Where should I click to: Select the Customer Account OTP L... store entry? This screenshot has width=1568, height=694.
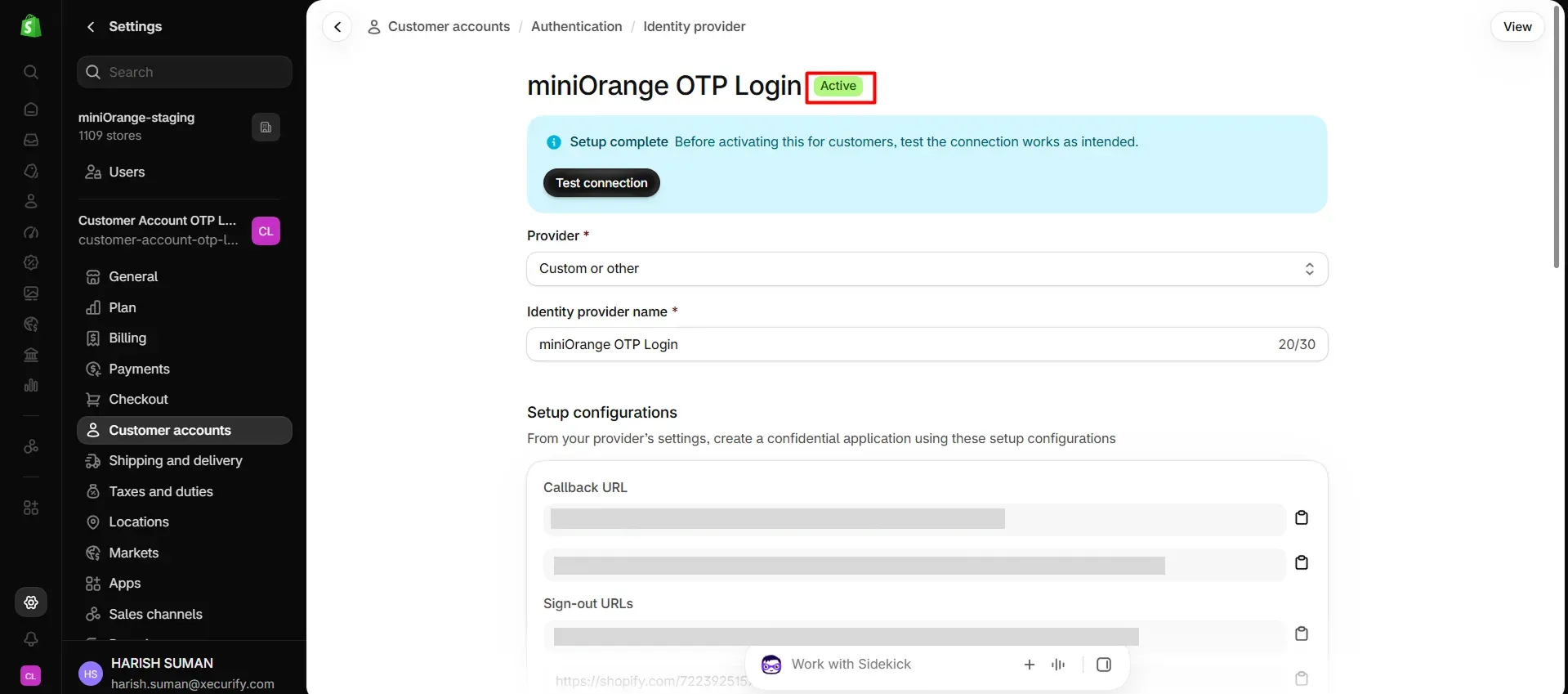point(180,231)
